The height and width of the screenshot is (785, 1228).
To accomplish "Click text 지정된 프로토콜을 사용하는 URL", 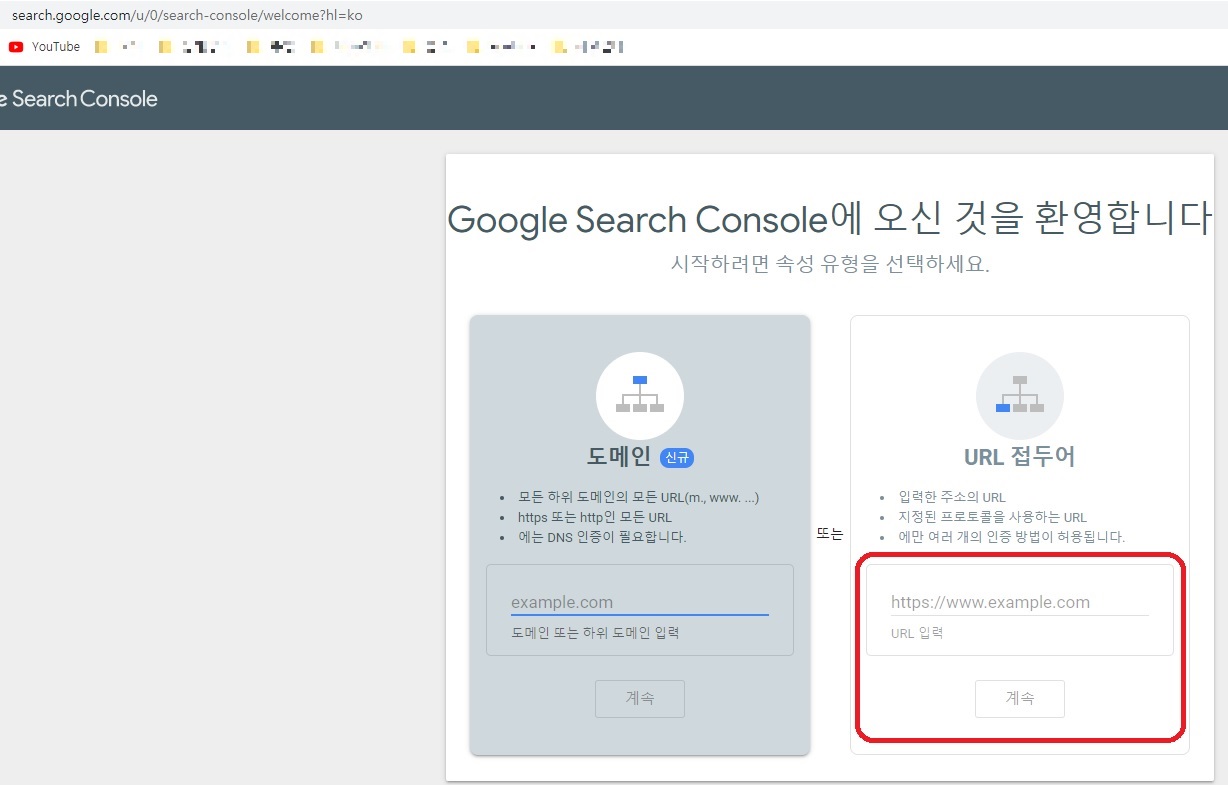I will tap(992, 517).
